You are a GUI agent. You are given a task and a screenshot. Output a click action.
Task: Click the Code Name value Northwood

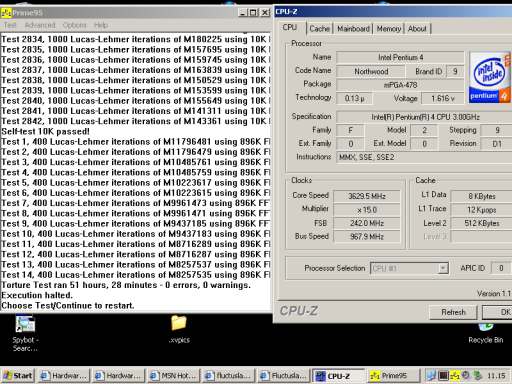click(371, 71)
